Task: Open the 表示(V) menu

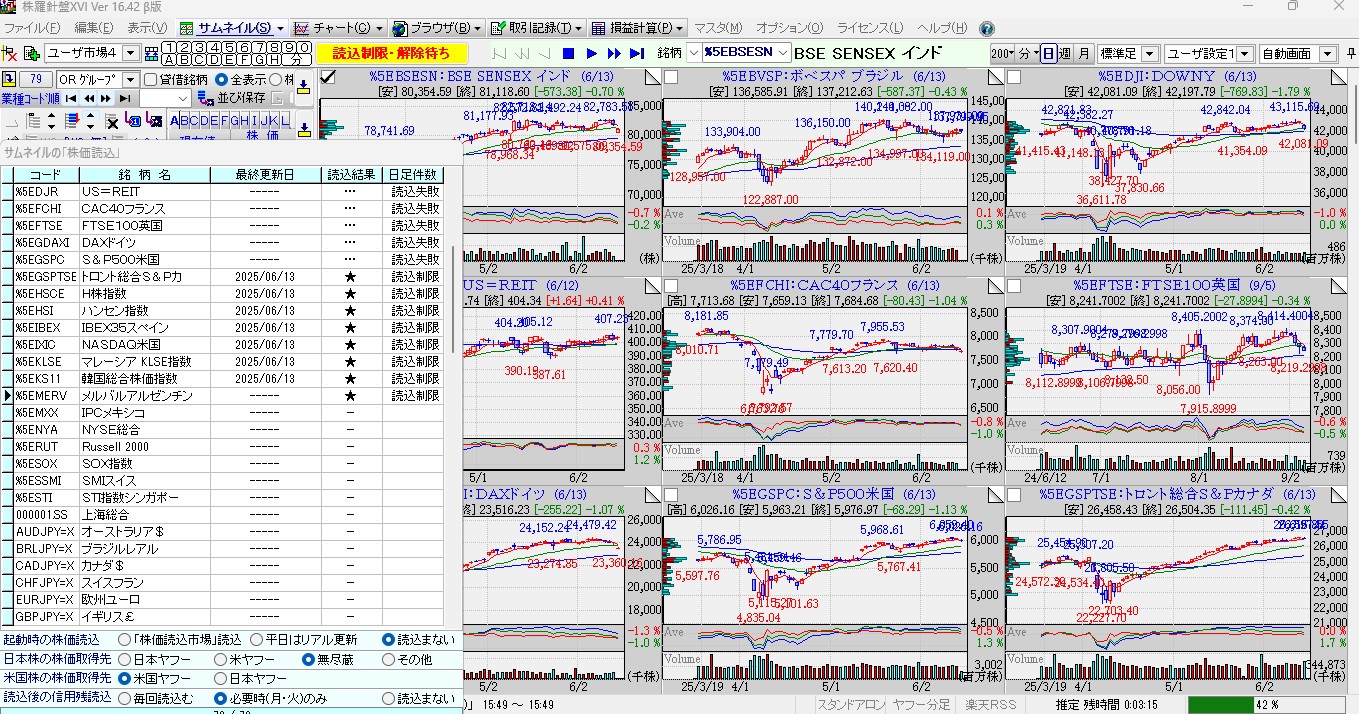Action: pos(148,28)
